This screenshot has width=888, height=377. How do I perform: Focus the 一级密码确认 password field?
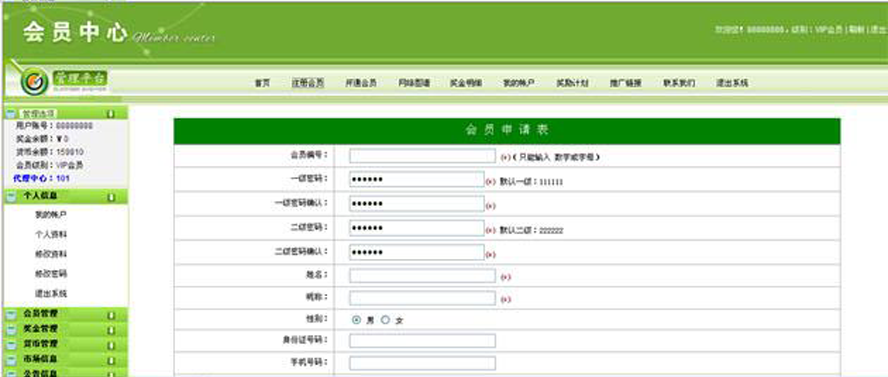[417, 204]
